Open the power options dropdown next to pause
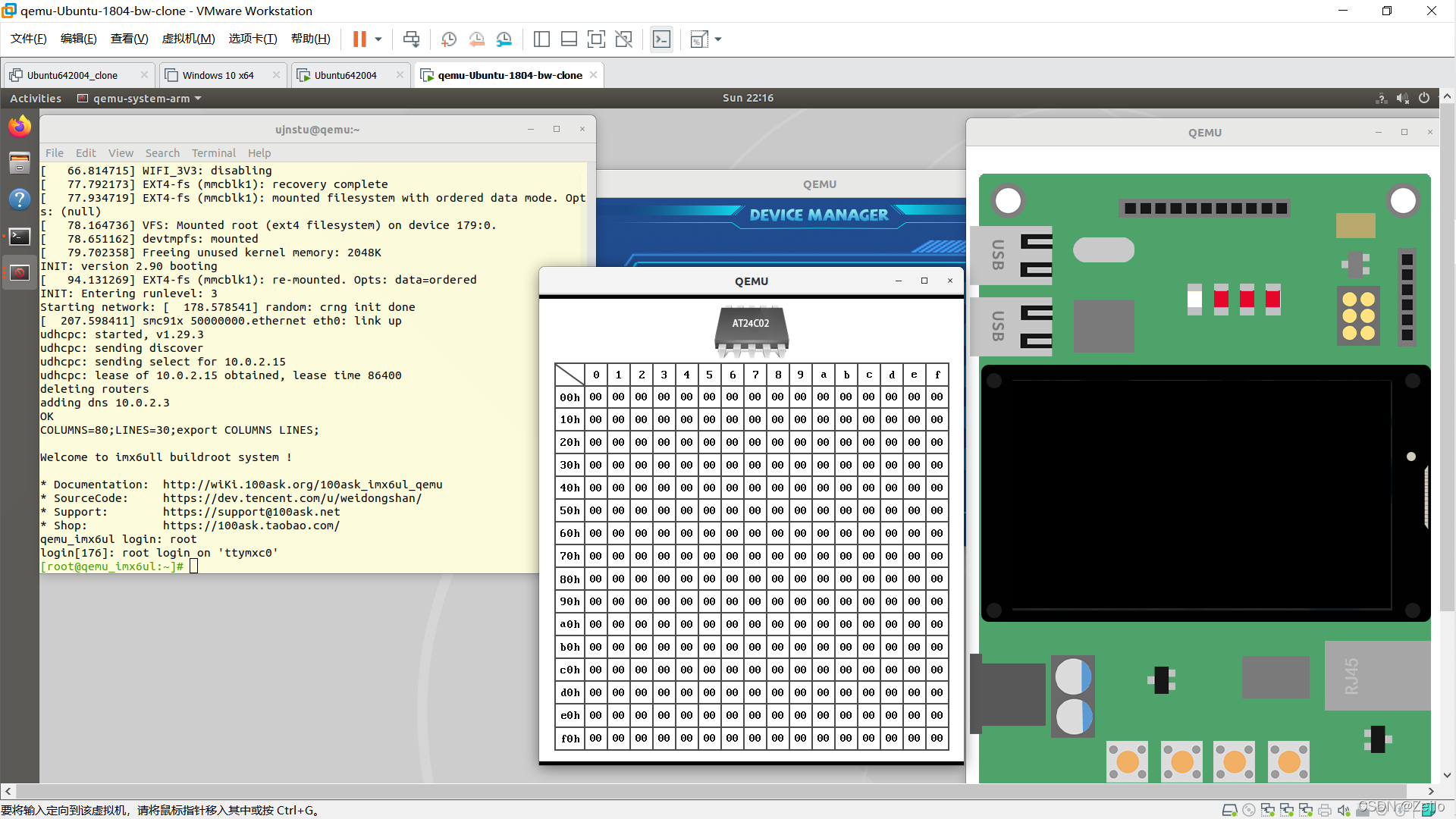This screenshot has height=819, width=1456. [x=378, y=39]
